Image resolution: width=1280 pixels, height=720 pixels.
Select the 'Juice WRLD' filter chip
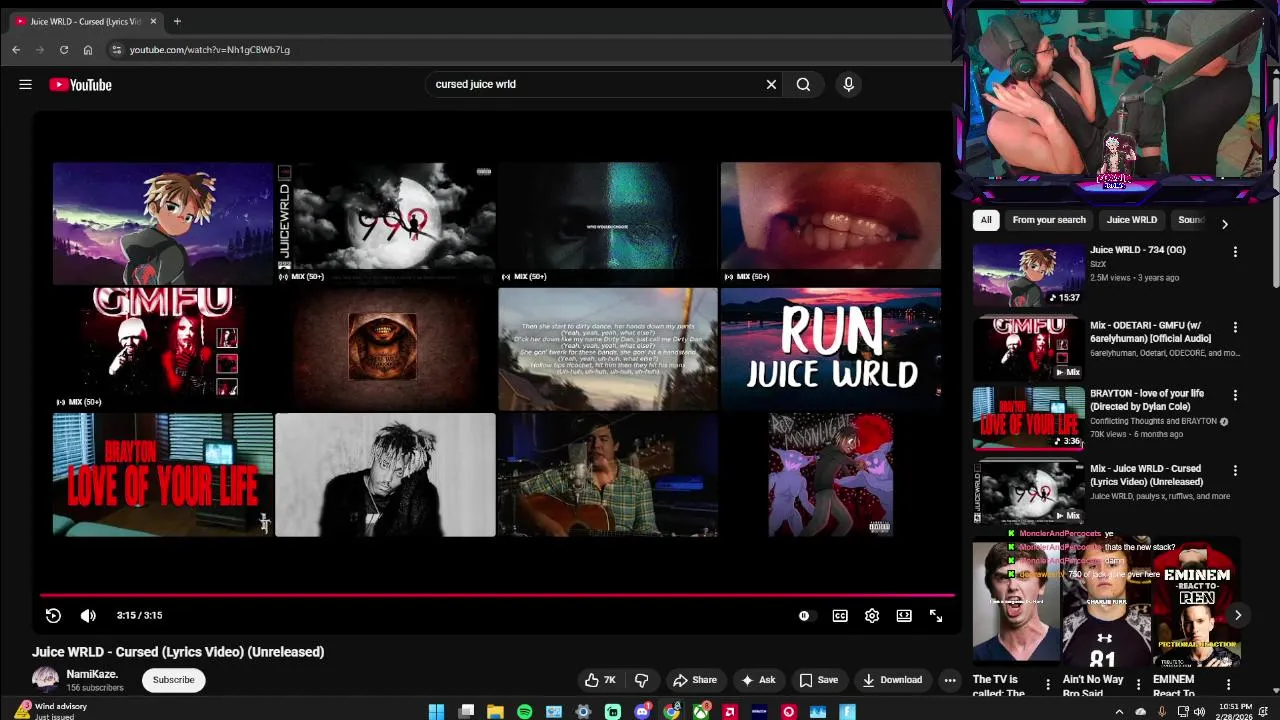(1132, 220)
